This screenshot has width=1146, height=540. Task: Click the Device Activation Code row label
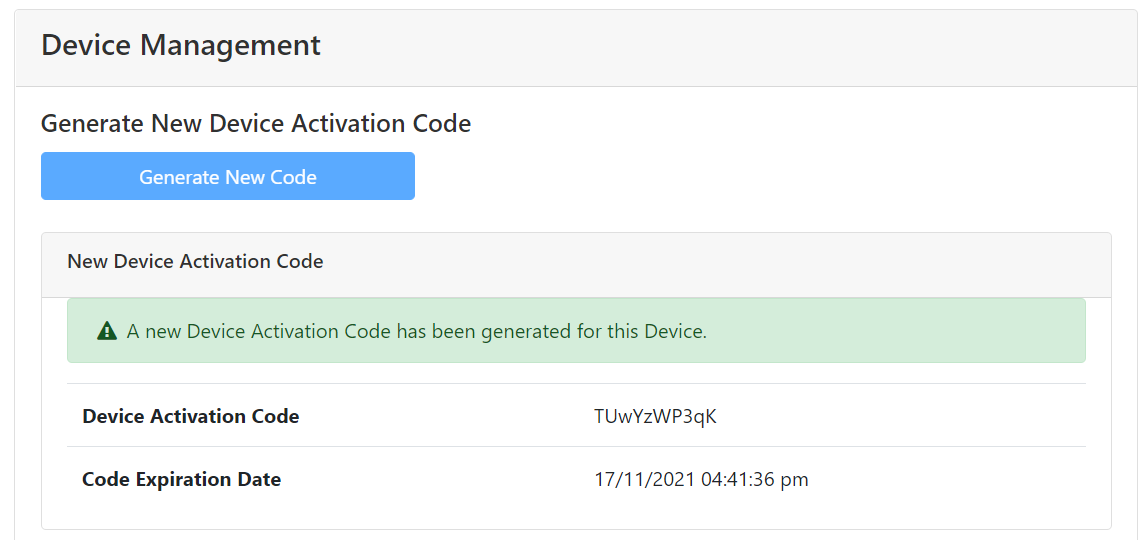tap(191, 416)
